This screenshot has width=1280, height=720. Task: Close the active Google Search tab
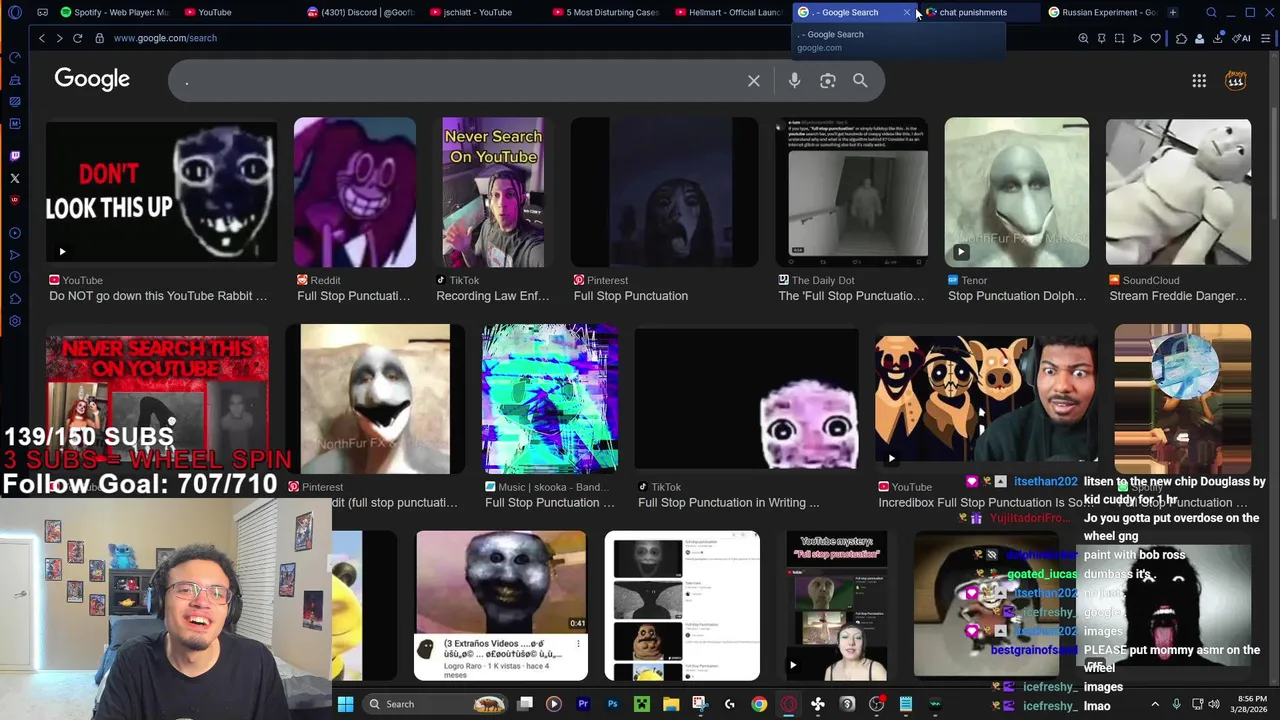click(x=907, y=12)
